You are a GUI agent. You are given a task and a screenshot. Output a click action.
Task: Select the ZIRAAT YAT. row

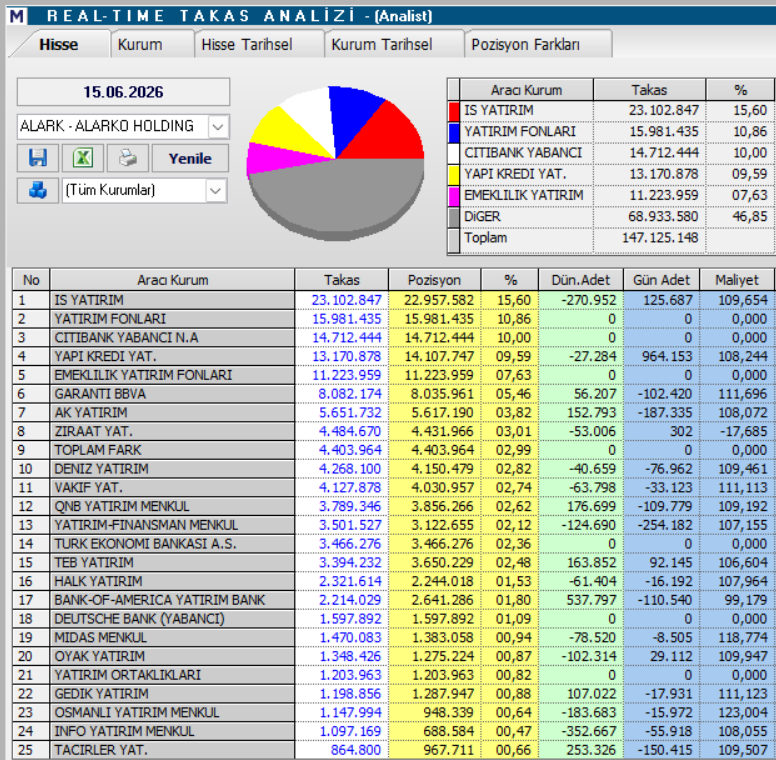point(394,431)
